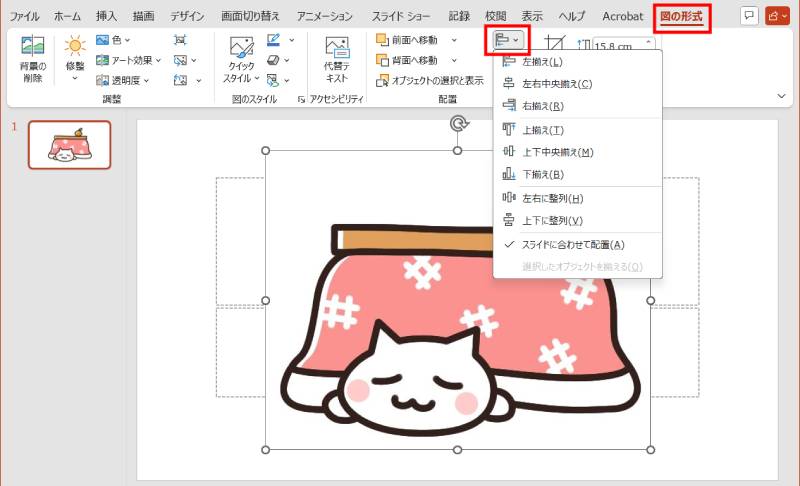Open the Acrobat tab

(622, 16)
